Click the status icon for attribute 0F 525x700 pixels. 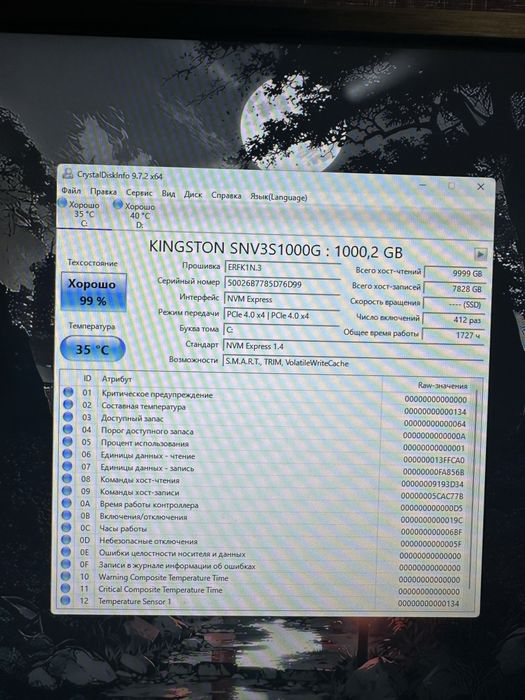(x=66, y=564)
